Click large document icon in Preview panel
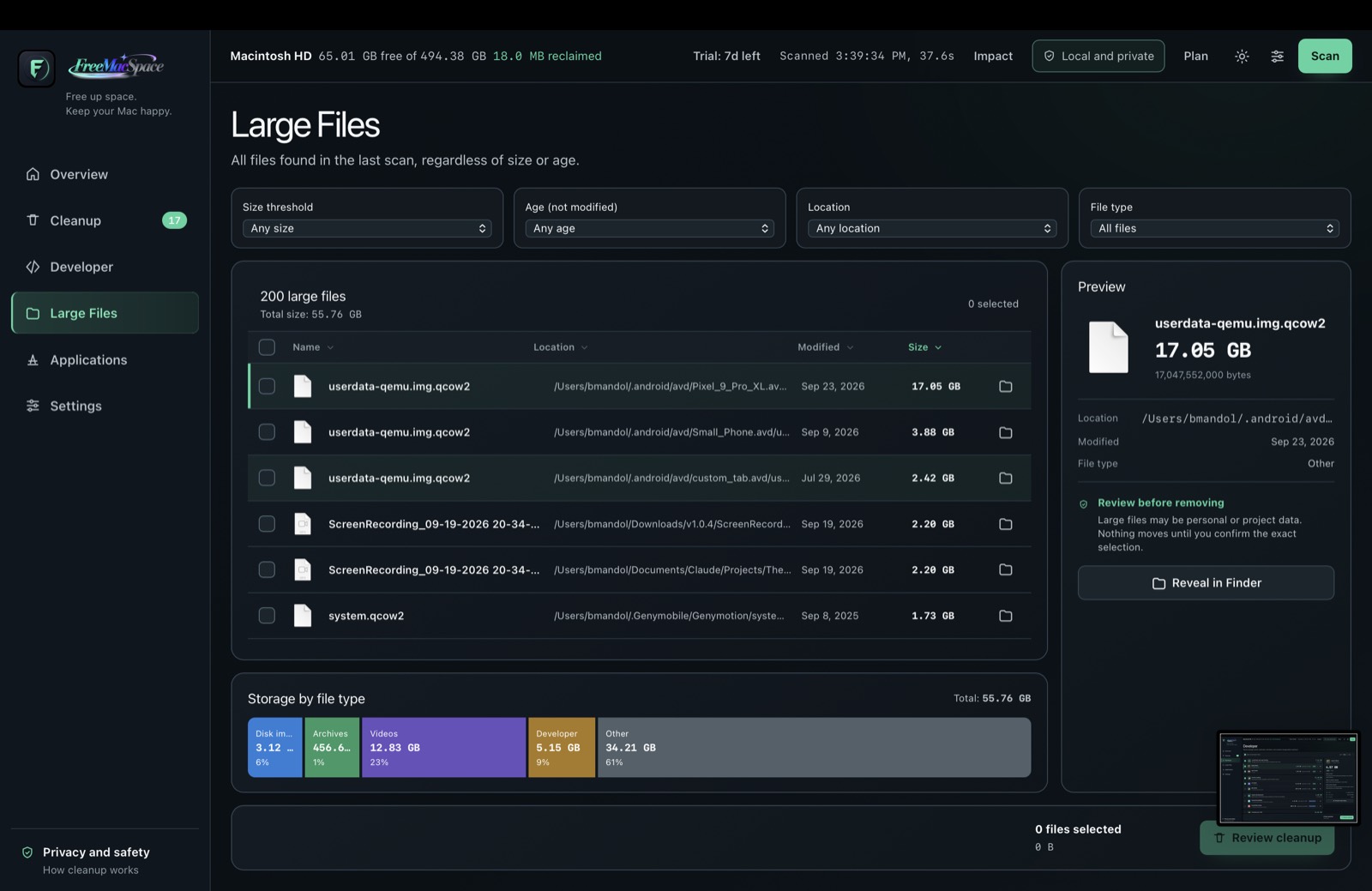This screenshot has height=891, width=1372. (1108, 347)
